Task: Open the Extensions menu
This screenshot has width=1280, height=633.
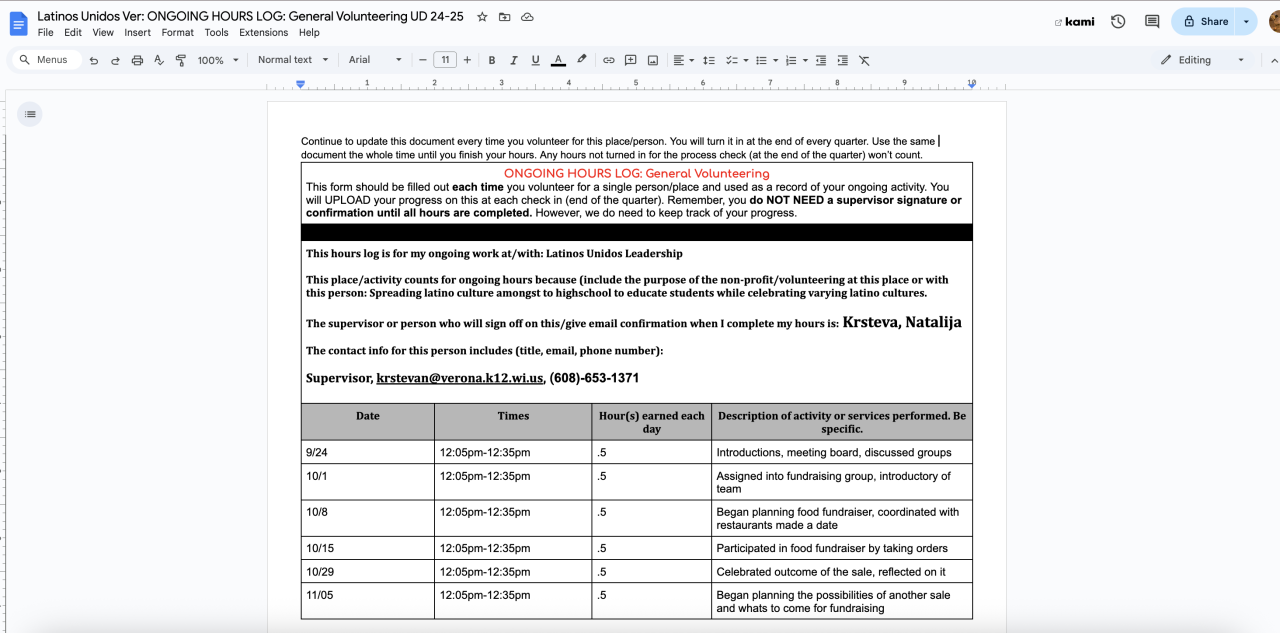Action: pyautogui.click(x=264, y=33)
